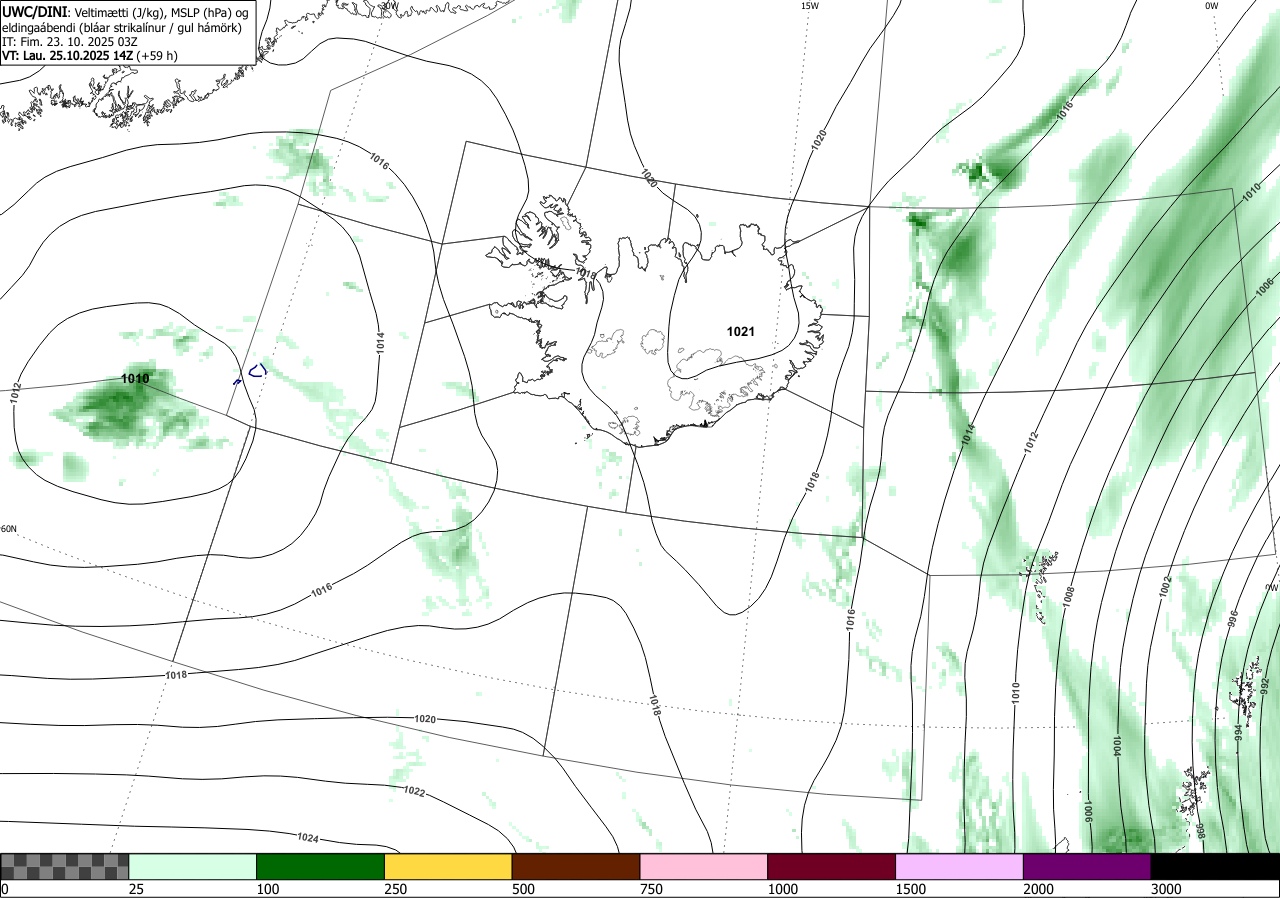Viewport: 1280px width, 898px height.
Task: Click the 1022 isobar label
Action: click(414, 791)
